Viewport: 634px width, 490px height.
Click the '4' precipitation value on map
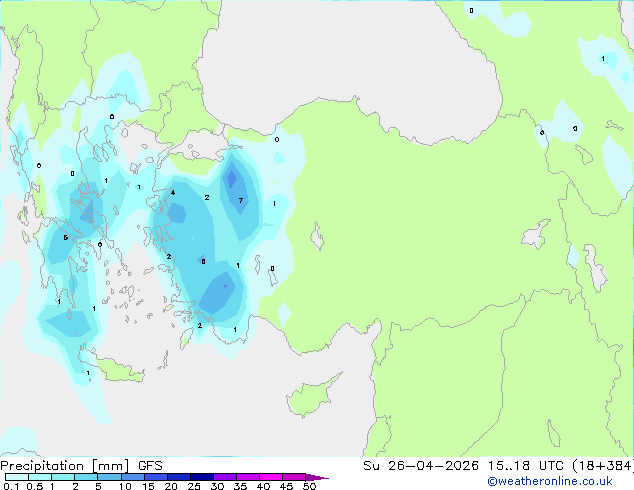point(173,192)
